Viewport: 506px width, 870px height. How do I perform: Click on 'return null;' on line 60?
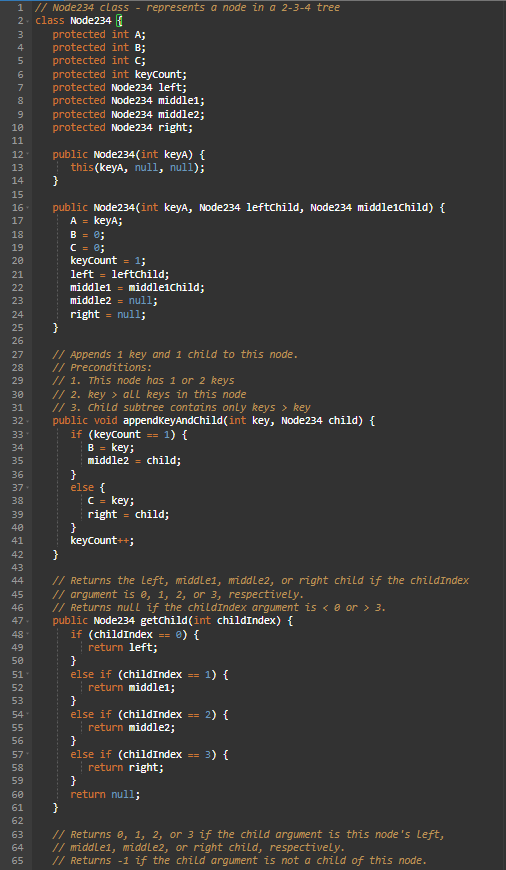click(105, 794)
